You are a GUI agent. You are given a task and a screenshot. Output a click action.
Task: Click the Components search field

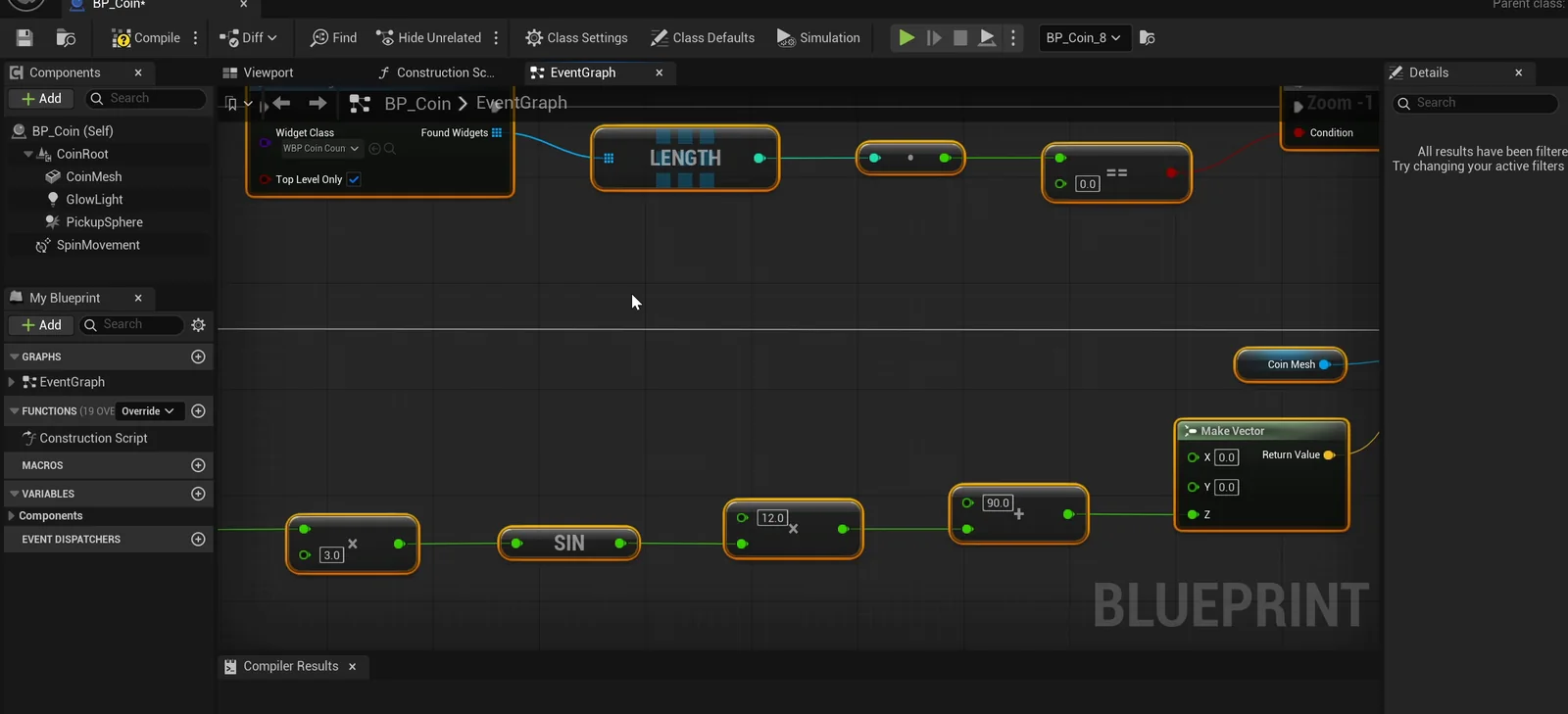(x=145, y=99)
